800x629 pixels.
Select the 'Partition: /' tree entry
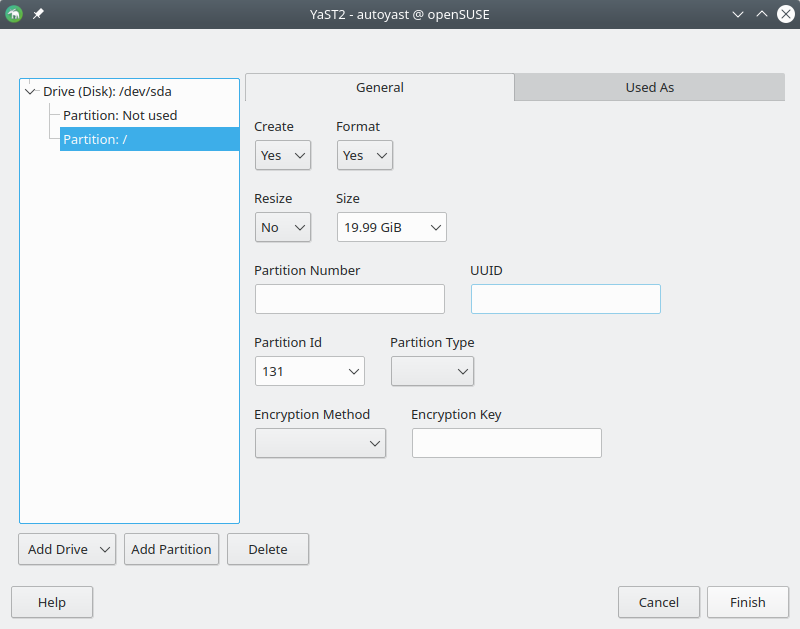point(95,139)
